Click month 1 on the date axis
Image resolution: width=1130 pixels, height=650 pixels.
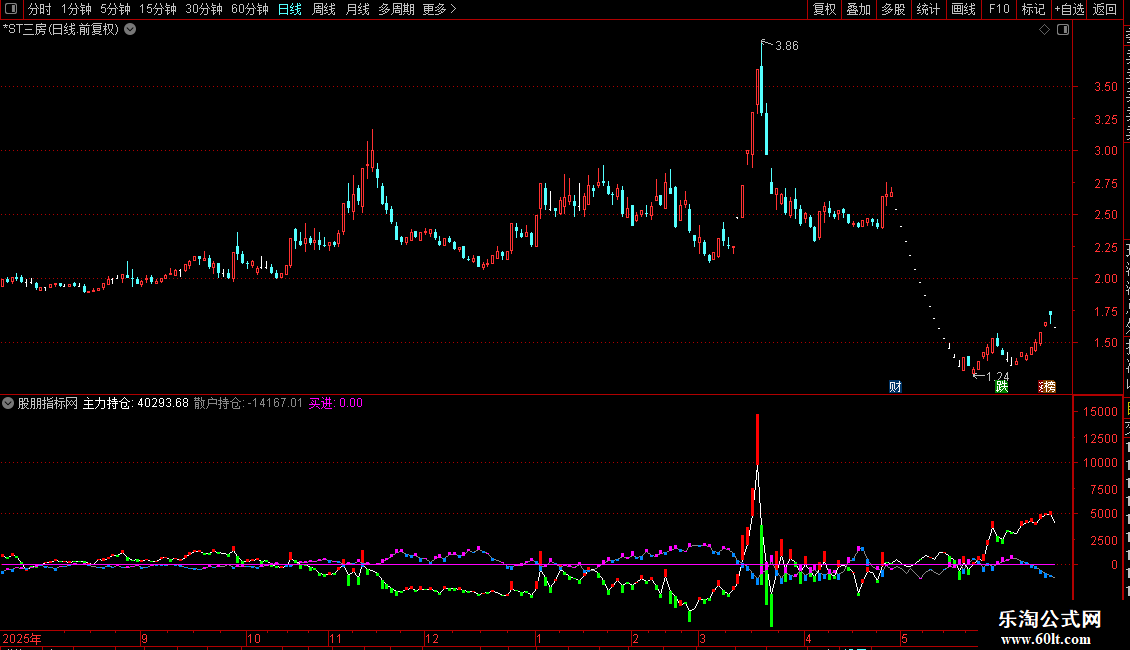(x=539, y=638)
